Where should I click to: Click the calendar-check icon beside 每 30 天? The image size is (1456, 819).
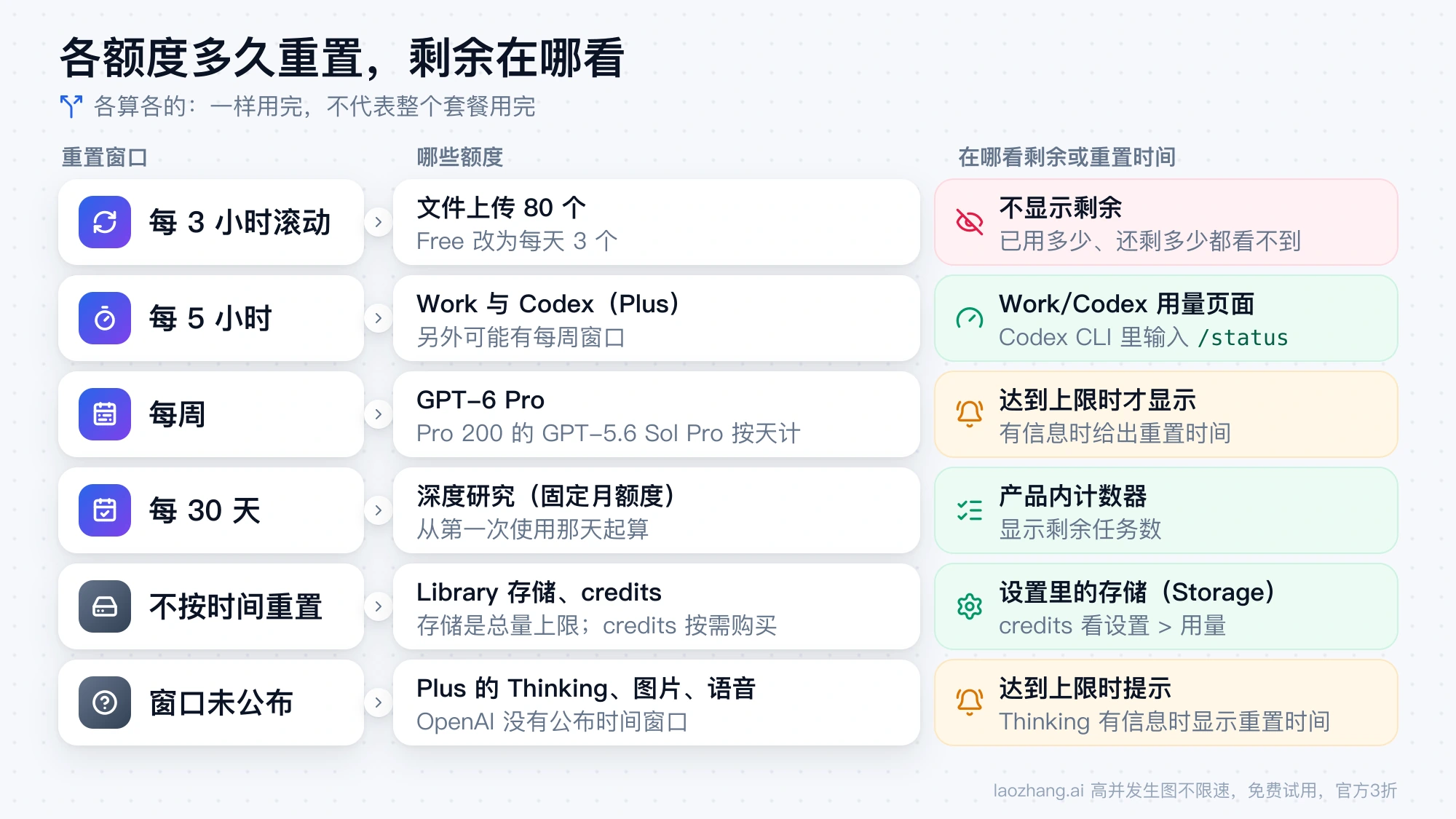coord(105,510)
